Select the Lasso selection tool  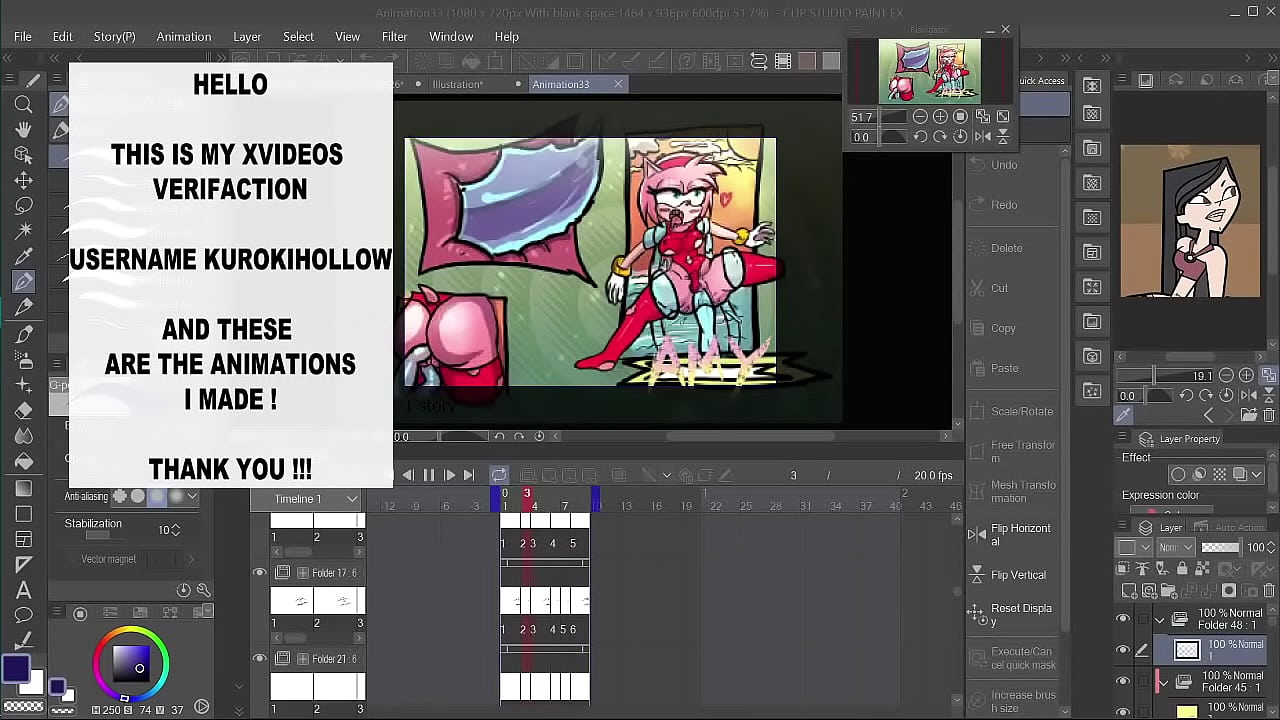pyautogui.click(x=24, y=204)
